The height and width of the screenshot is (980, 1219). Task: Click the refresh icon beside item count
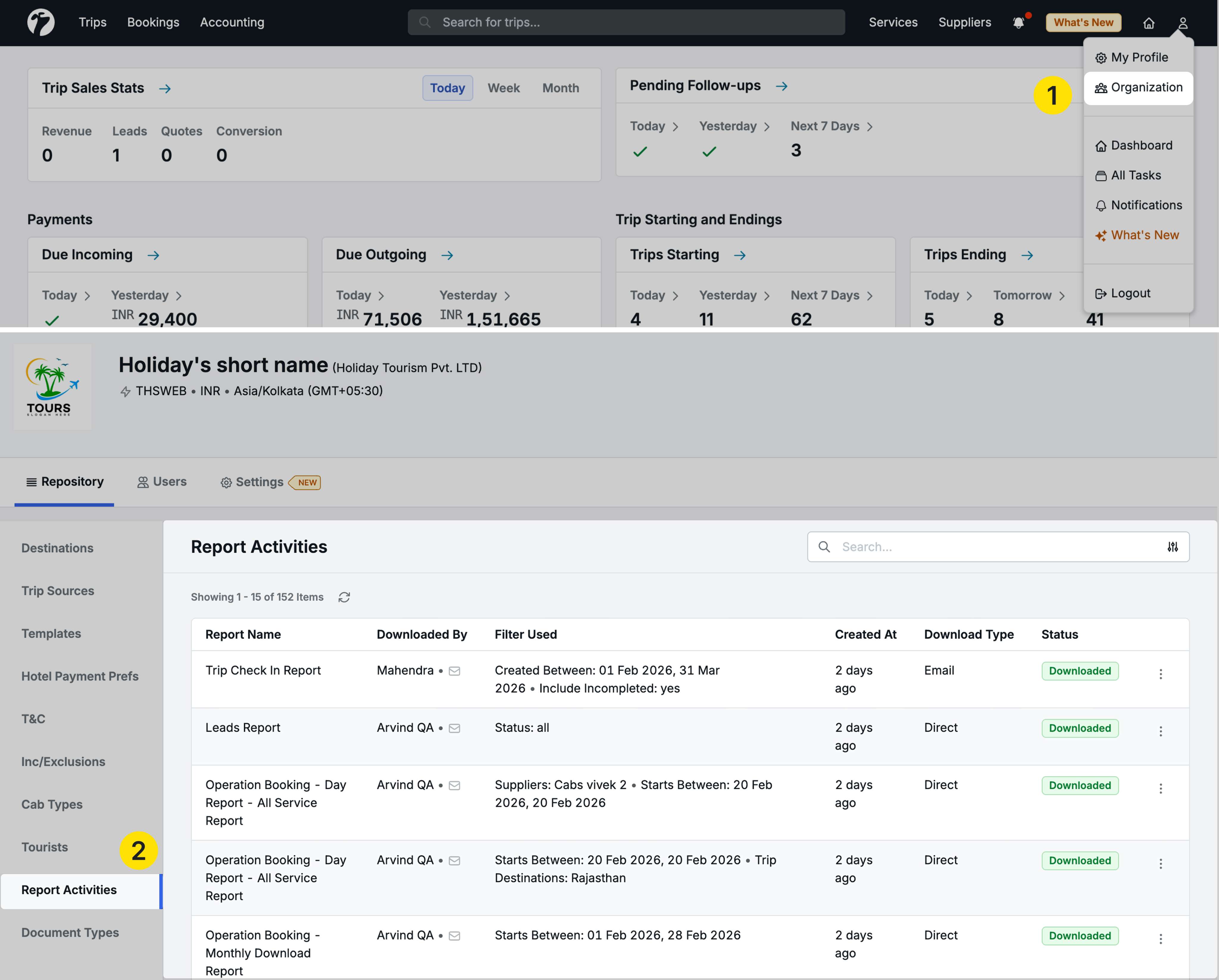(344, 597)
